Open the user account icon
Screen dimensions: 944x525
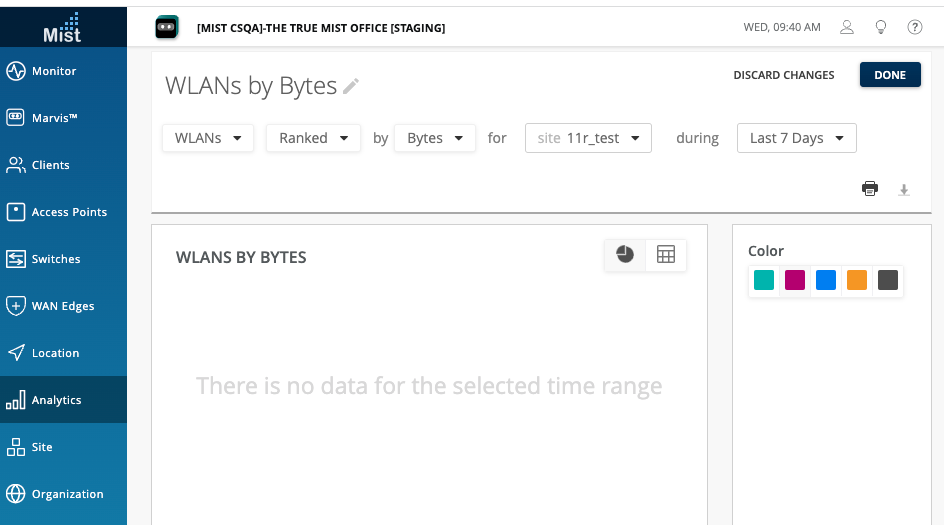847,28
